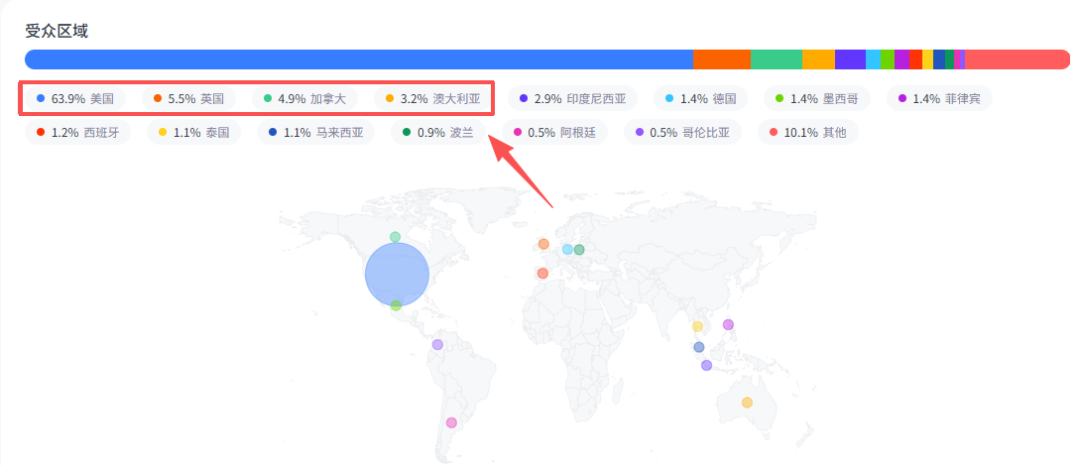The height and width of the screenshot is (466, 1080).
Task: Click the light blue Germany map bubble
Action: (568, 249)
